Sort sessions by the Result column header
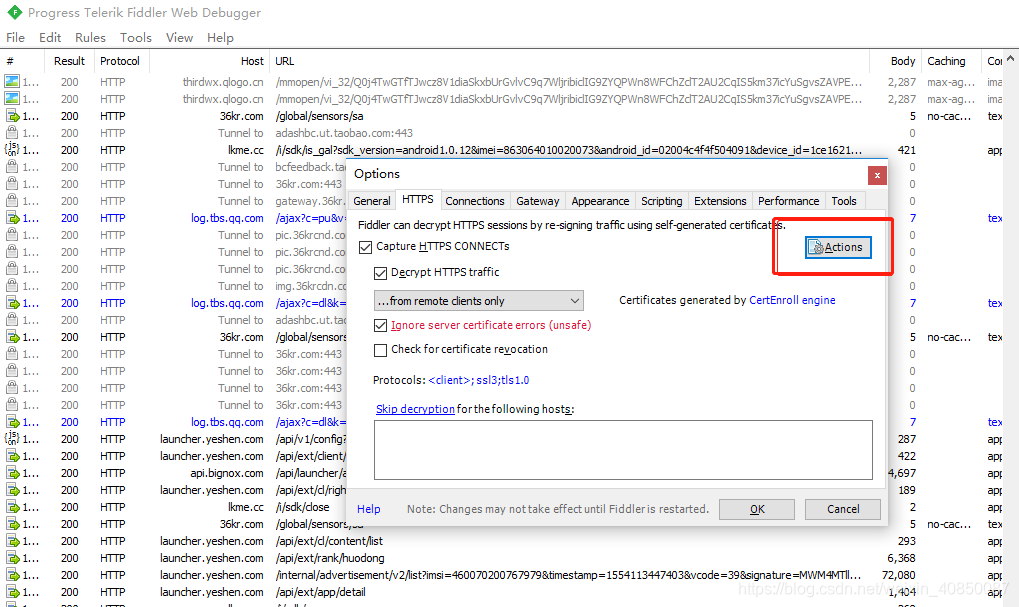This screenshot has width=1019, height=607. 69,61
